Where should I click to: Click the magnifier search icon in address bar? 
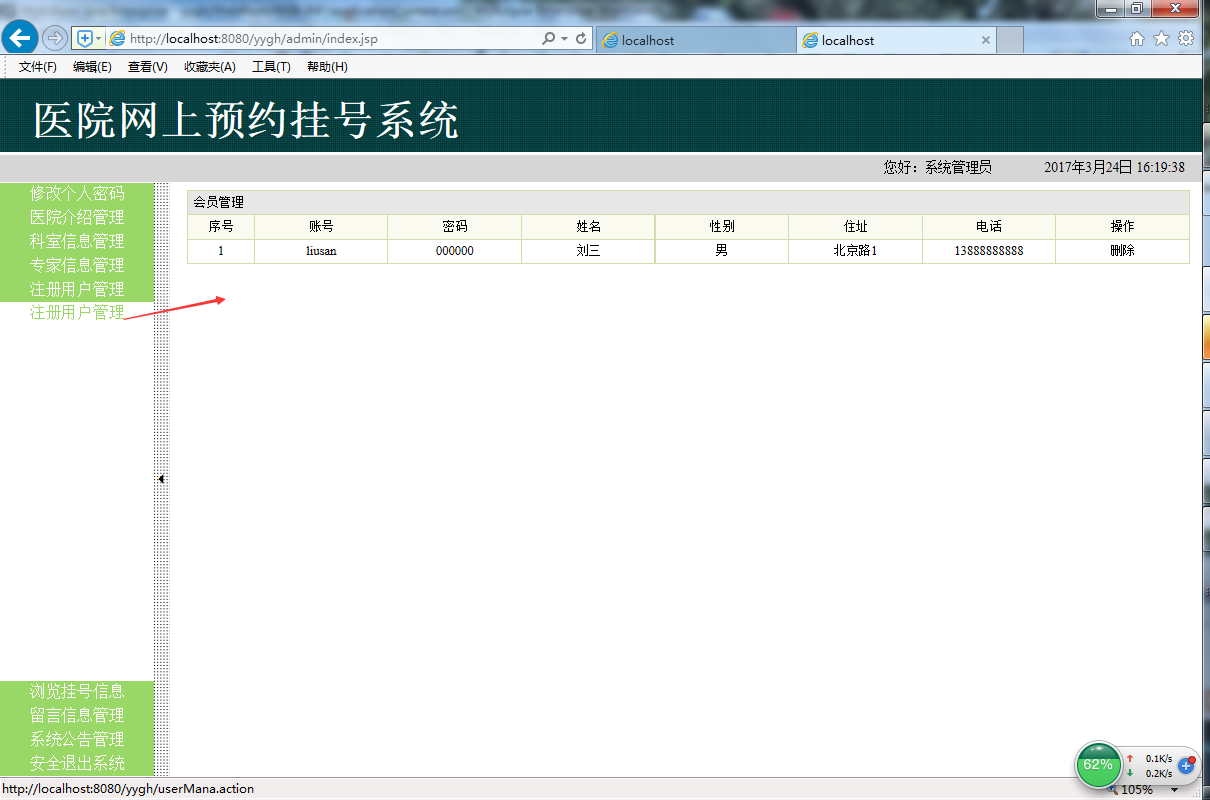pyautogui.click(x=548, y=38)
